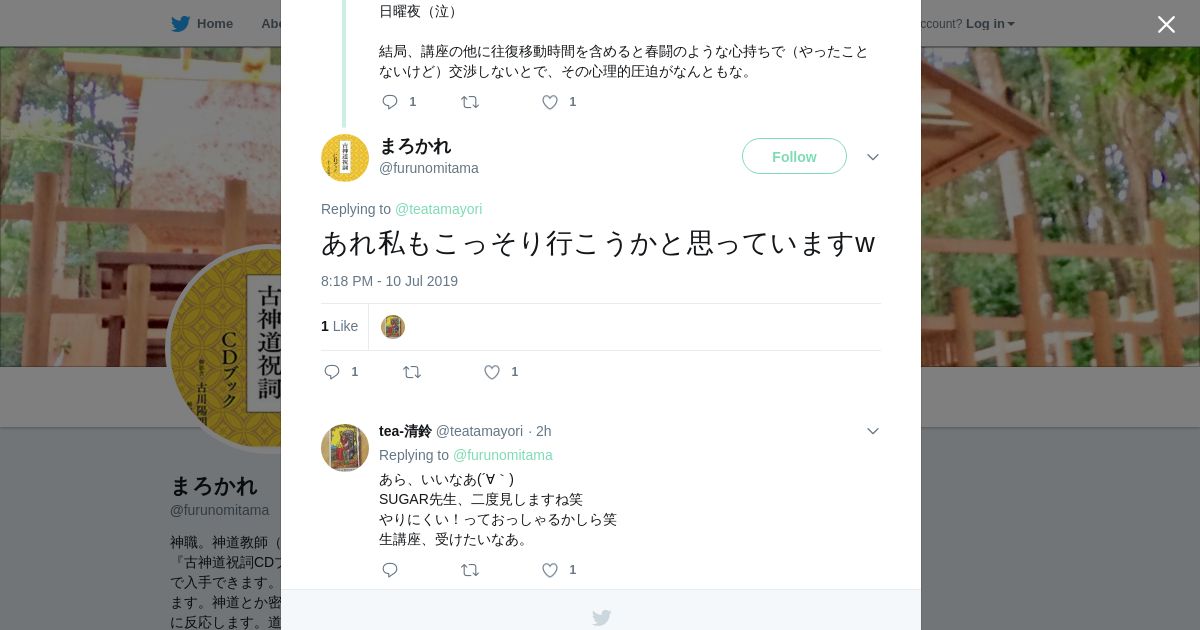Follow the まろかれ account

pyautogui.click(x=794, y=156)
